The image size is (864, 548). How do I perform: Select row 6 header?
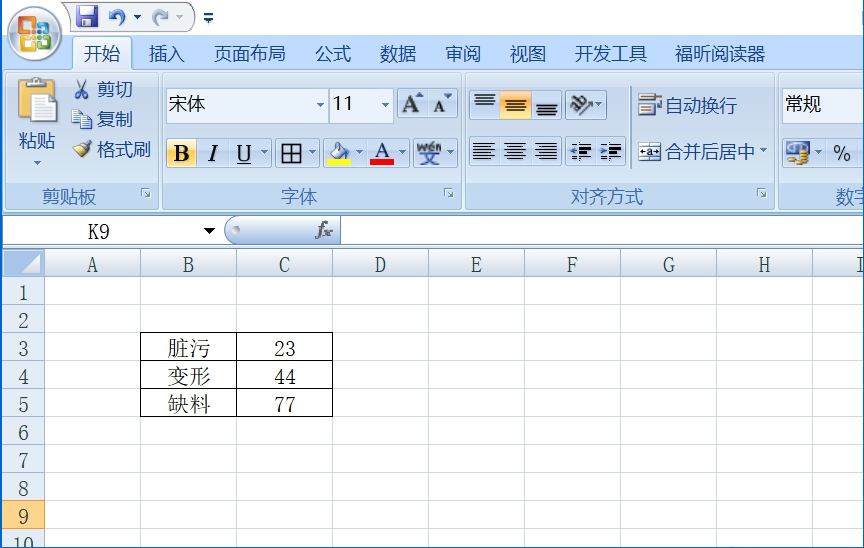[23, 432]
